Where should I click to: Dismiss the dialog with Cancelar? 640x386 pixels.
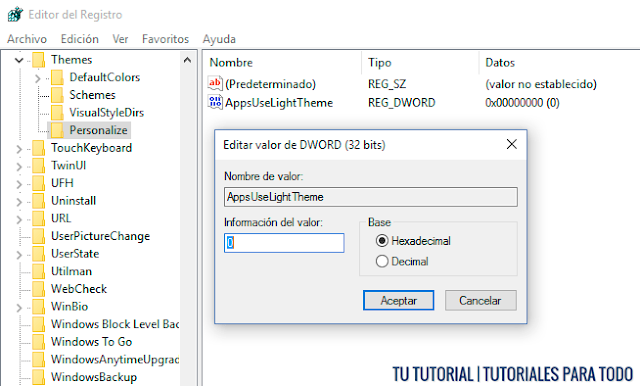(x=480, y=300)
